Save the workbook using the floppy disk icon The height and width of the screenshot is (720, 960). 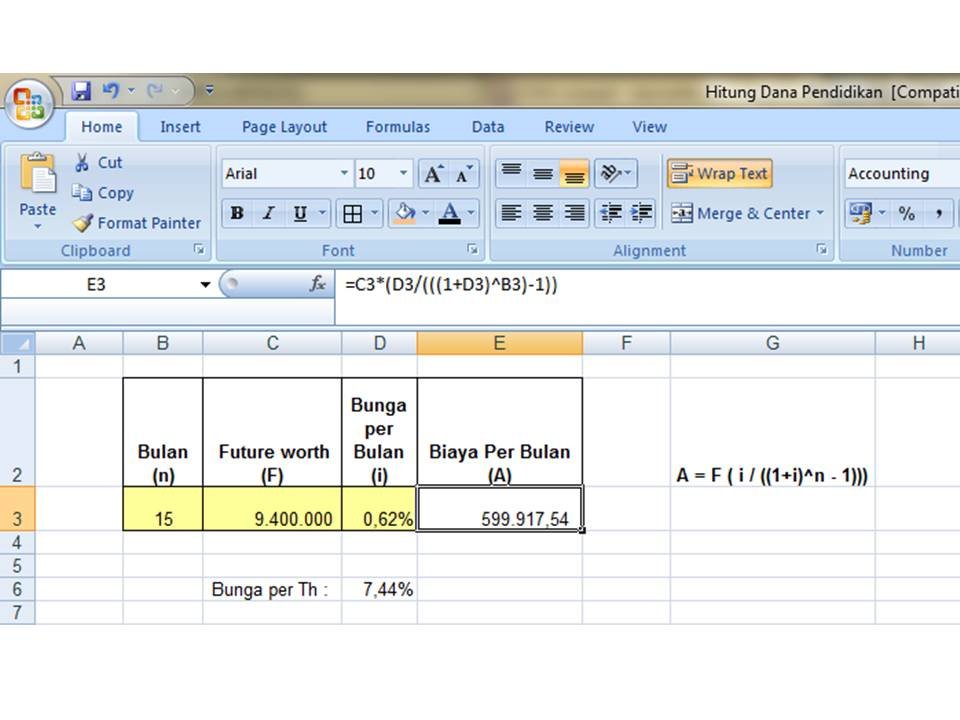pos(82,91)
